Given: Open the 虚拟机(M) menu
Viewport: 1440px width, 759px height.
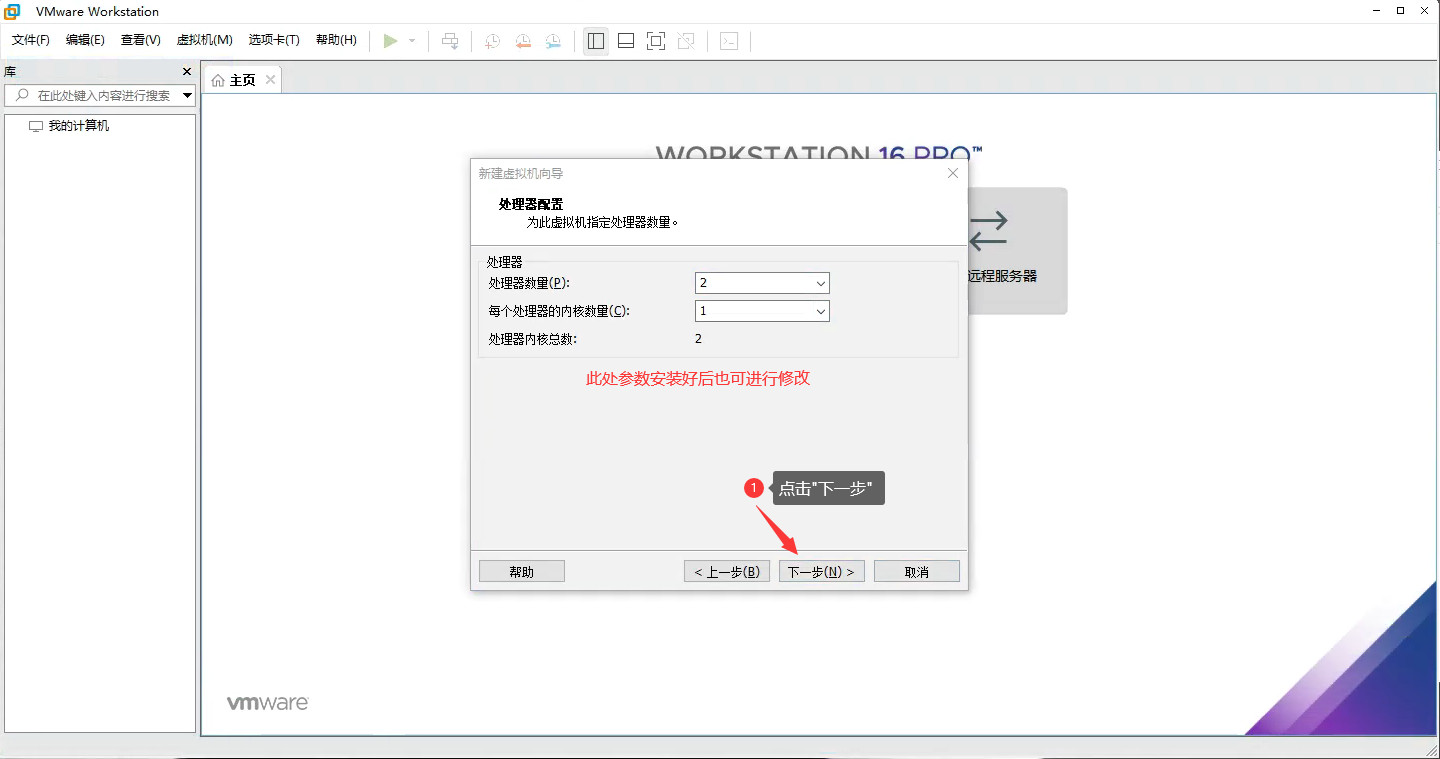Looking at the screenshot, I should coord(205,40).
